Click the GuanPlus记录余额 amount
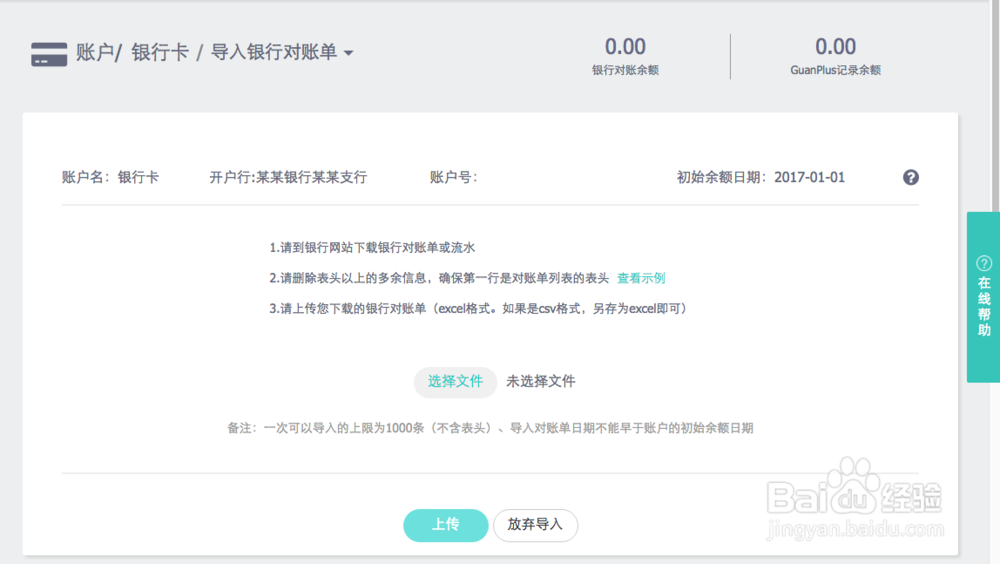The image size is (1000, 564). click(x=835, y=47)
